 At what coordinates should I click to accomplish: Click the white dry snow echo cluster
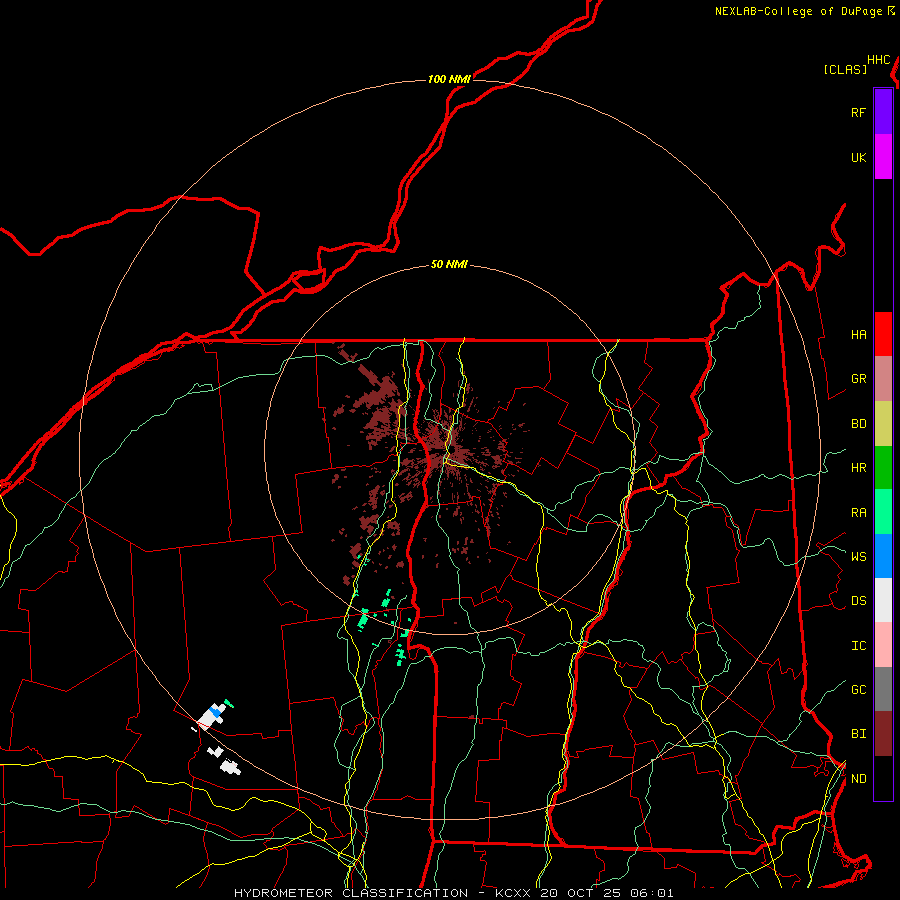coord(211,716)
